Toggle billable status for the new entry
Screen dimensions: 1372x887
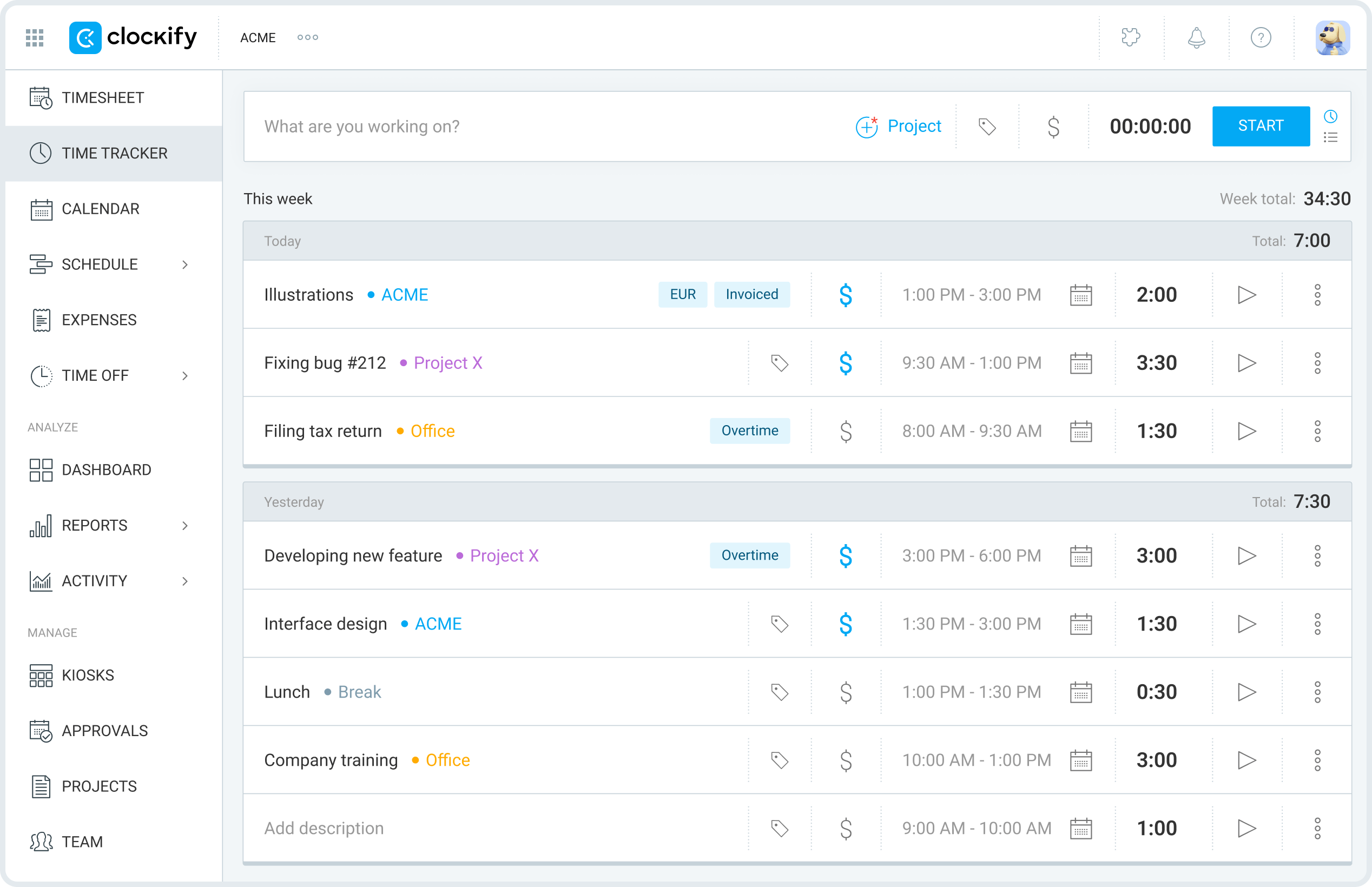[1053, 126]
